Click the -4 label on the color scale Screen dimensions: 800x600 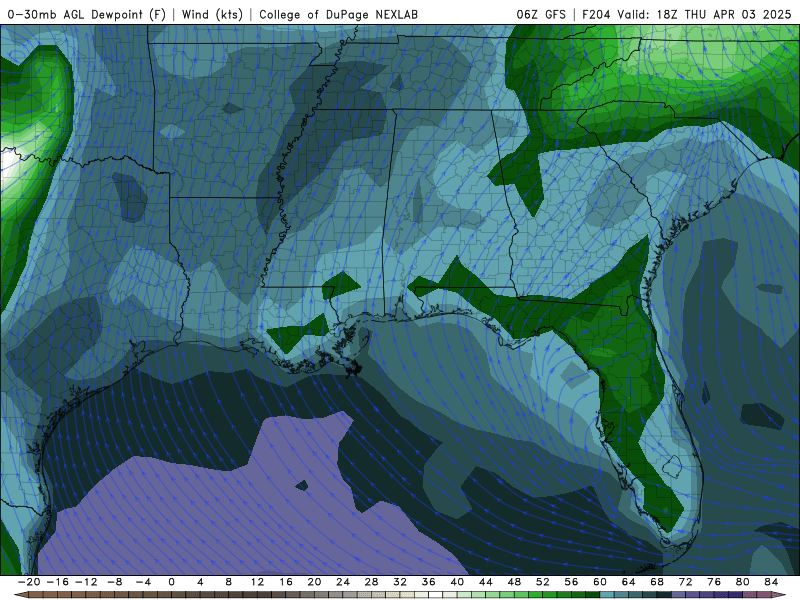pyautogui.click(x=142, y=582)
